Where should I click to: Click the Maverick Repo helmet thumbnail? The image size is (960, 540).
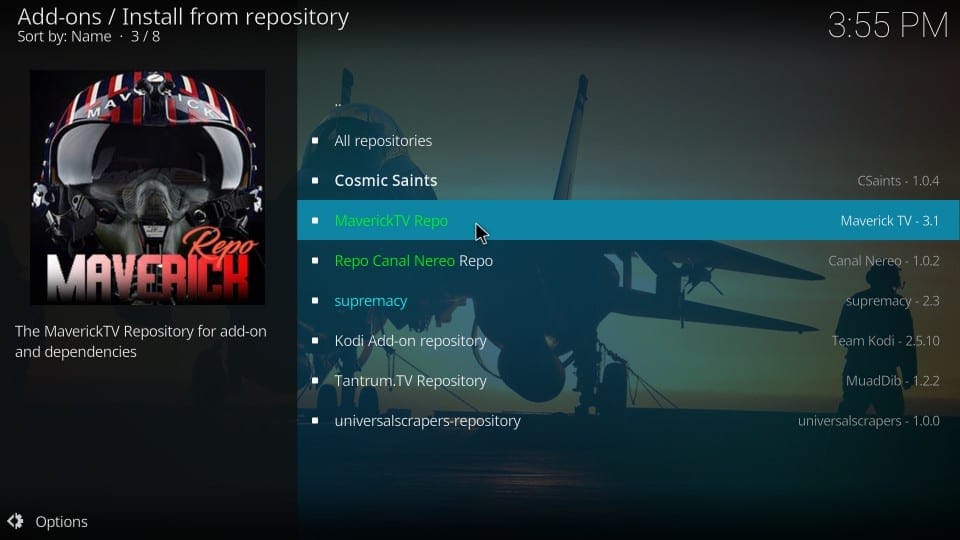coord(148,187)
